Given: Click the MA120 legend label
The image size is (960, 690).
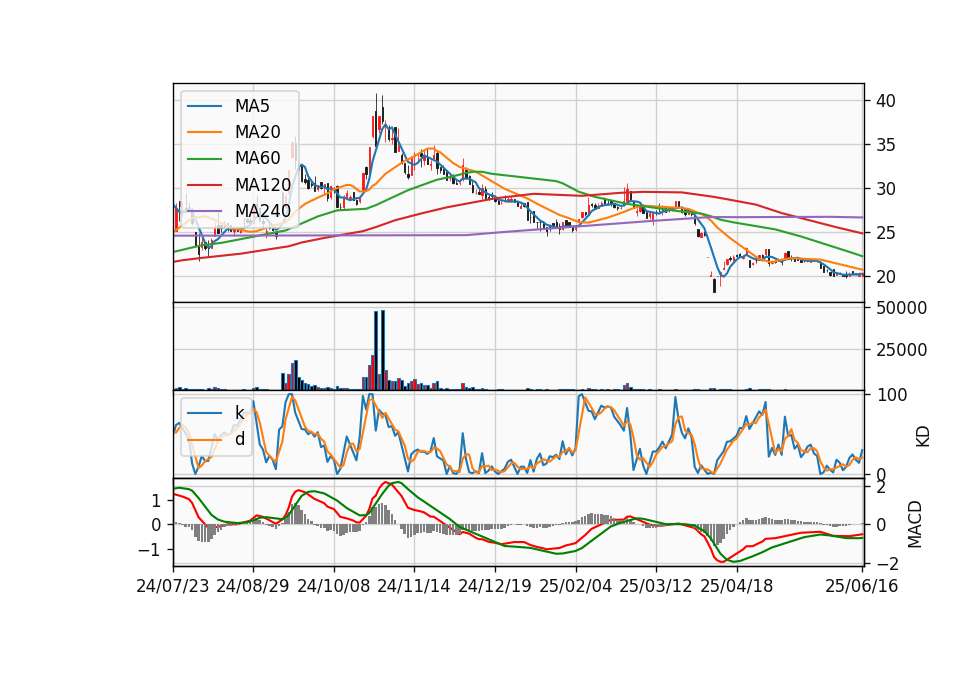Looking at the screenshot, I should 263,185.
